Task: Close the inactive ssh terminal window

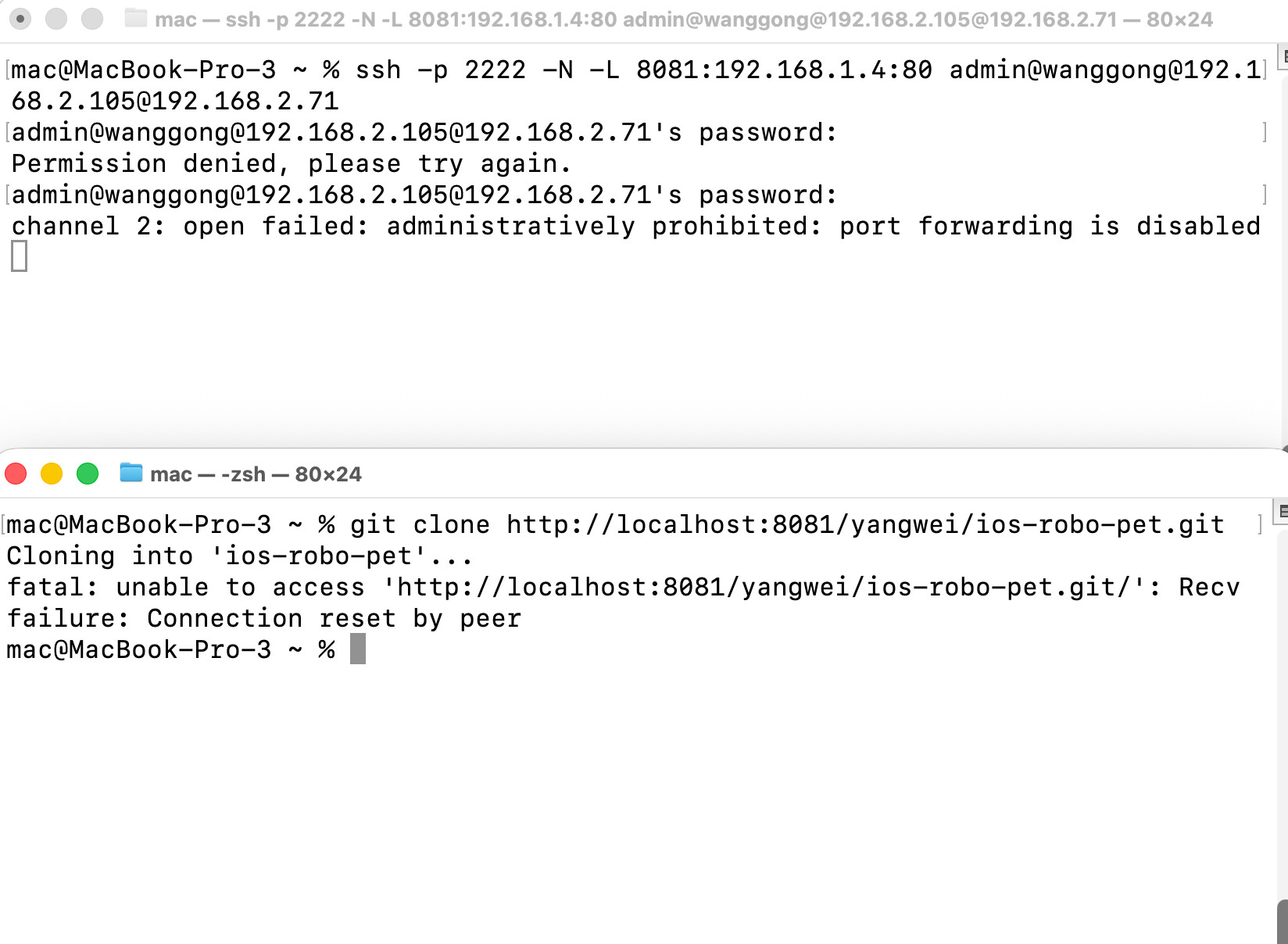Action: click(20, 19)
